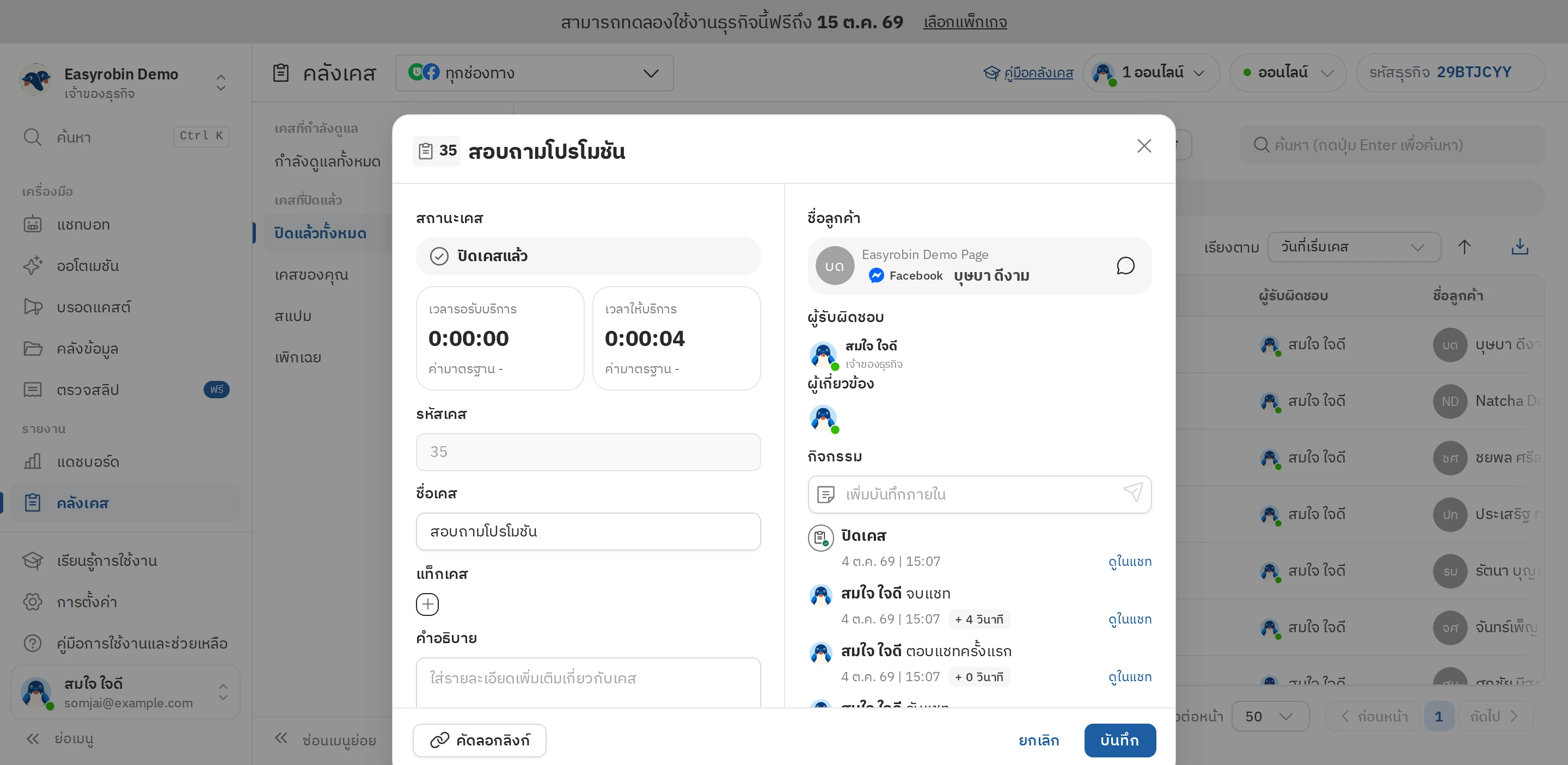Copy the business code 29BTJCYY
This screenshot has width=1568, height=765.
point(1450,73)
